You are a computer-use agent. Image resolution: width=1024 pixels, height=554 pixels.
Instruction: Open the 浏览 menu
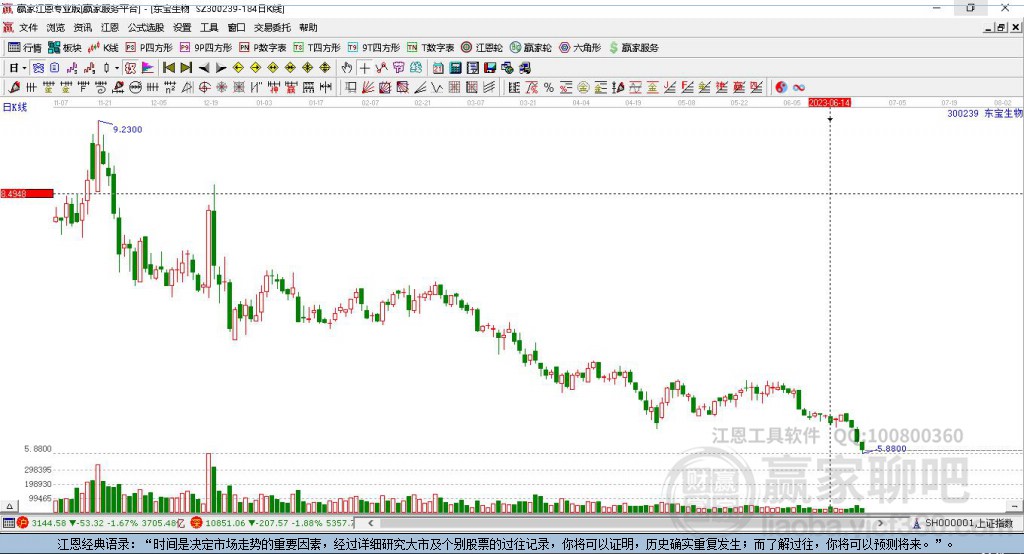click(56, 27)
